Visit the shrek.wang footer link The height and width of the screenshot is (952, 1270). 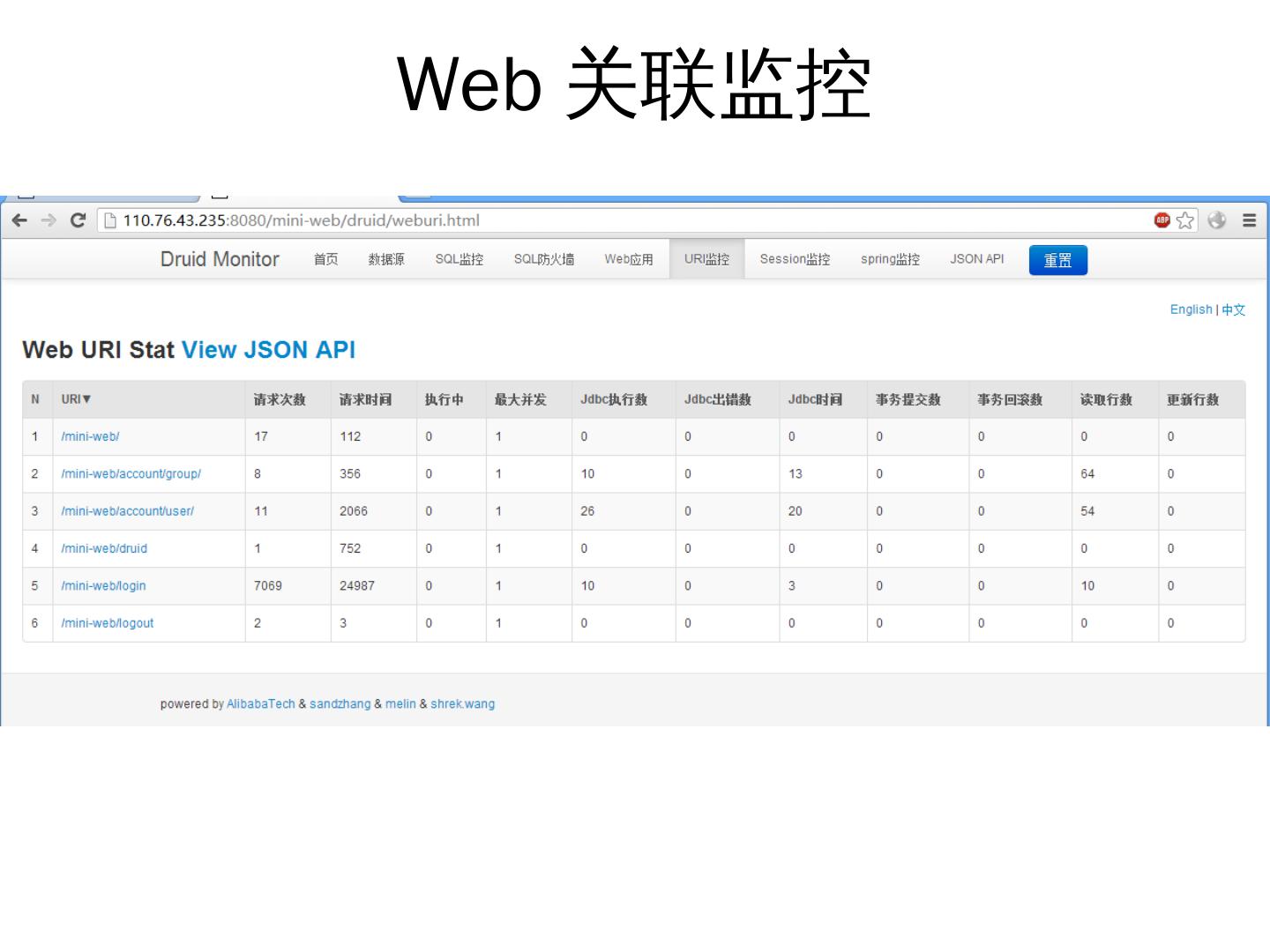tap(463, 703)
